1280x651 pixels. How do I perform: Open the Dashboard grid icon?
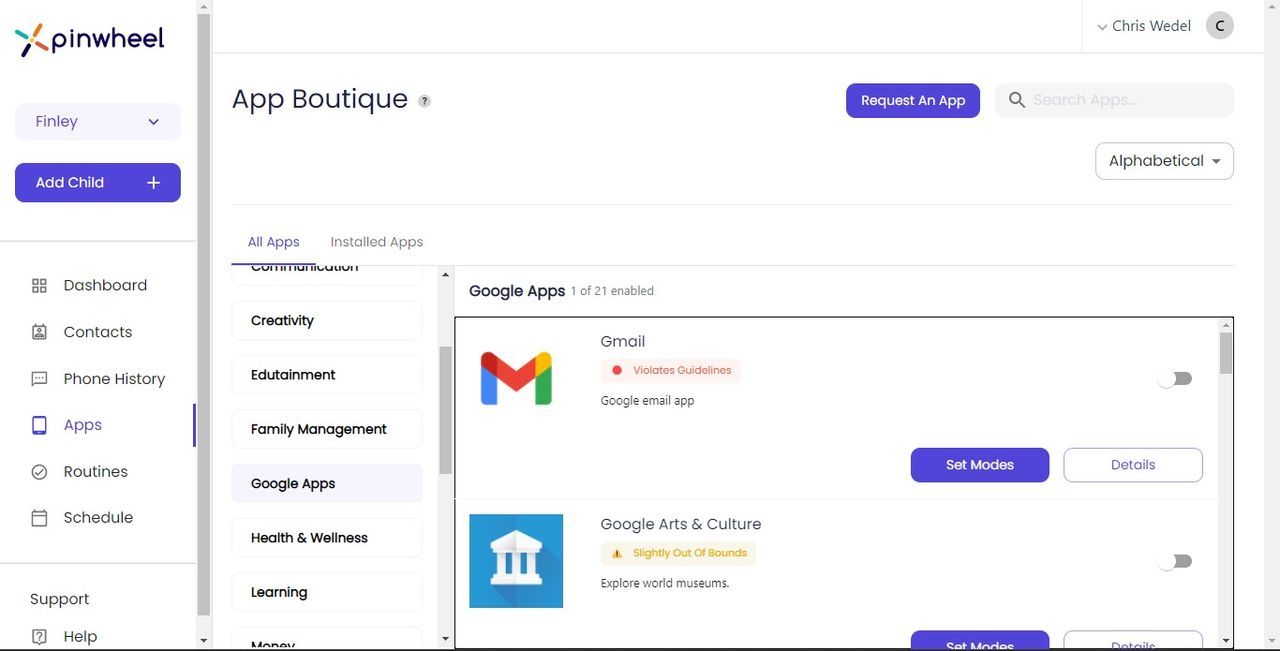pos(40,286)
